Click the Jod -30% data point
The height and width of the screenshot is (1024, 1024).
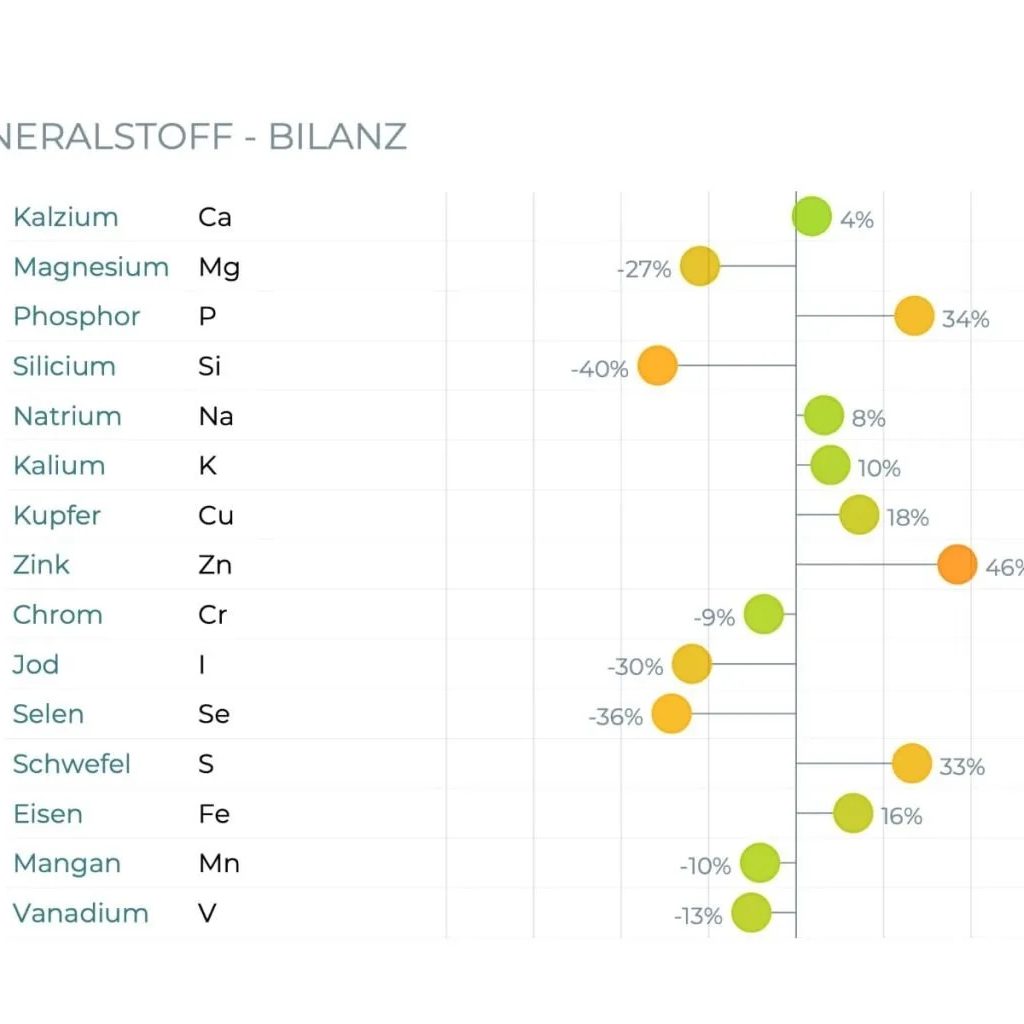click(x=692, y=664)
